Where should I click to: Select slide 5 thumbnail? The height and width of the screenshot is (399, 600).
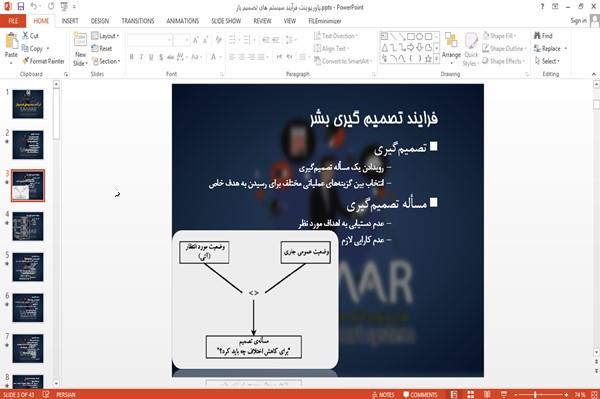pyautogui.click(x=28, y=267)
